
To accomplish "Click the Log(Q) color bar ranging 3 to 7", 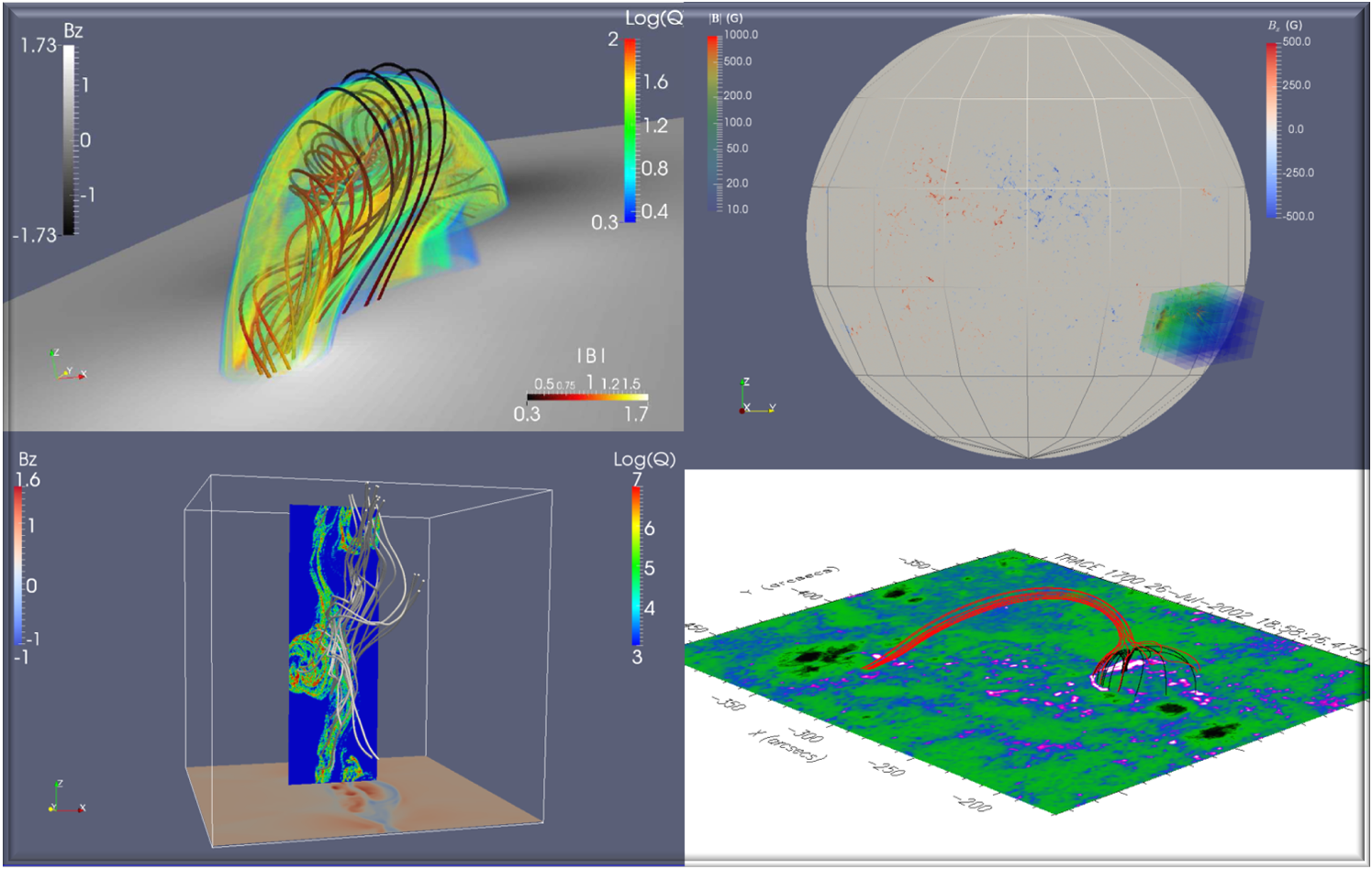I will (x=636, y=565).
